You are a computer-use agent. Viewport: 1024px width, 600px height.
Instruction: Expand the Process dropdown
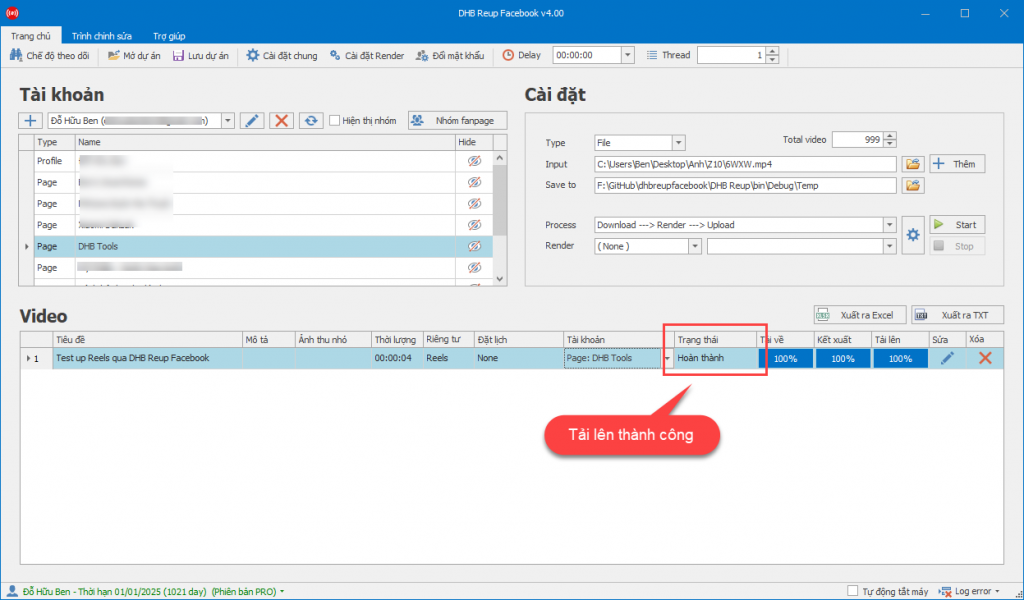click(x=889, y=225)
